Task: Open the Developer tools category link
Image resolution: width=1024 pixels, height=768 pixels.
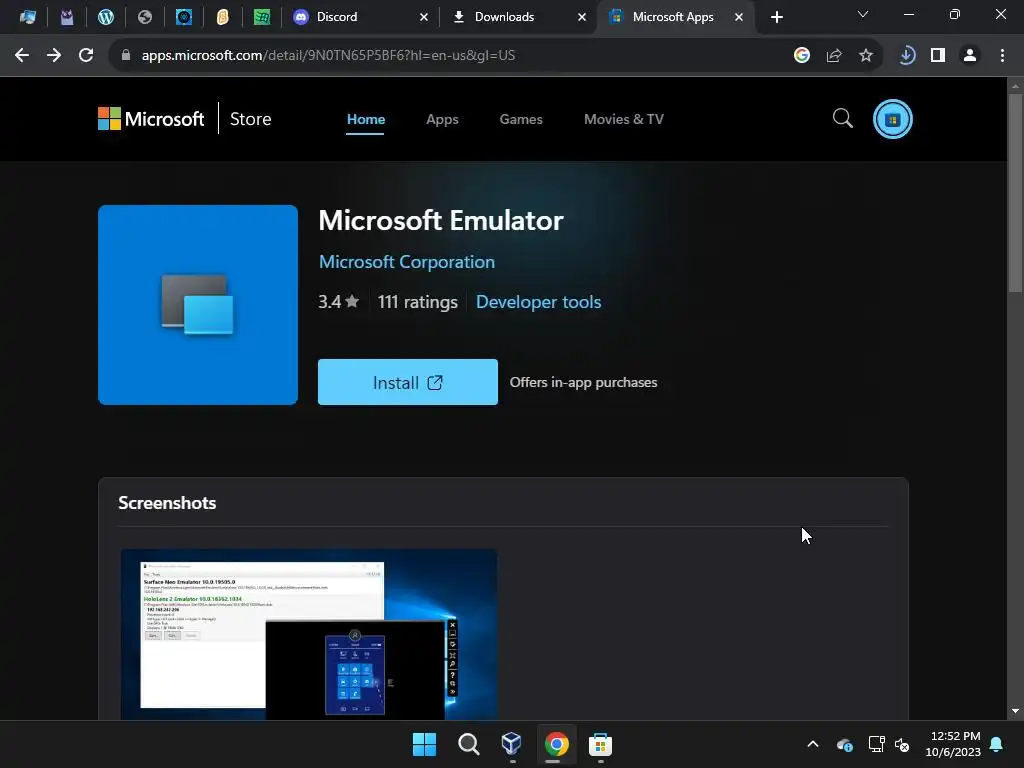Action: pyautogui.click(x=538, y=302)
